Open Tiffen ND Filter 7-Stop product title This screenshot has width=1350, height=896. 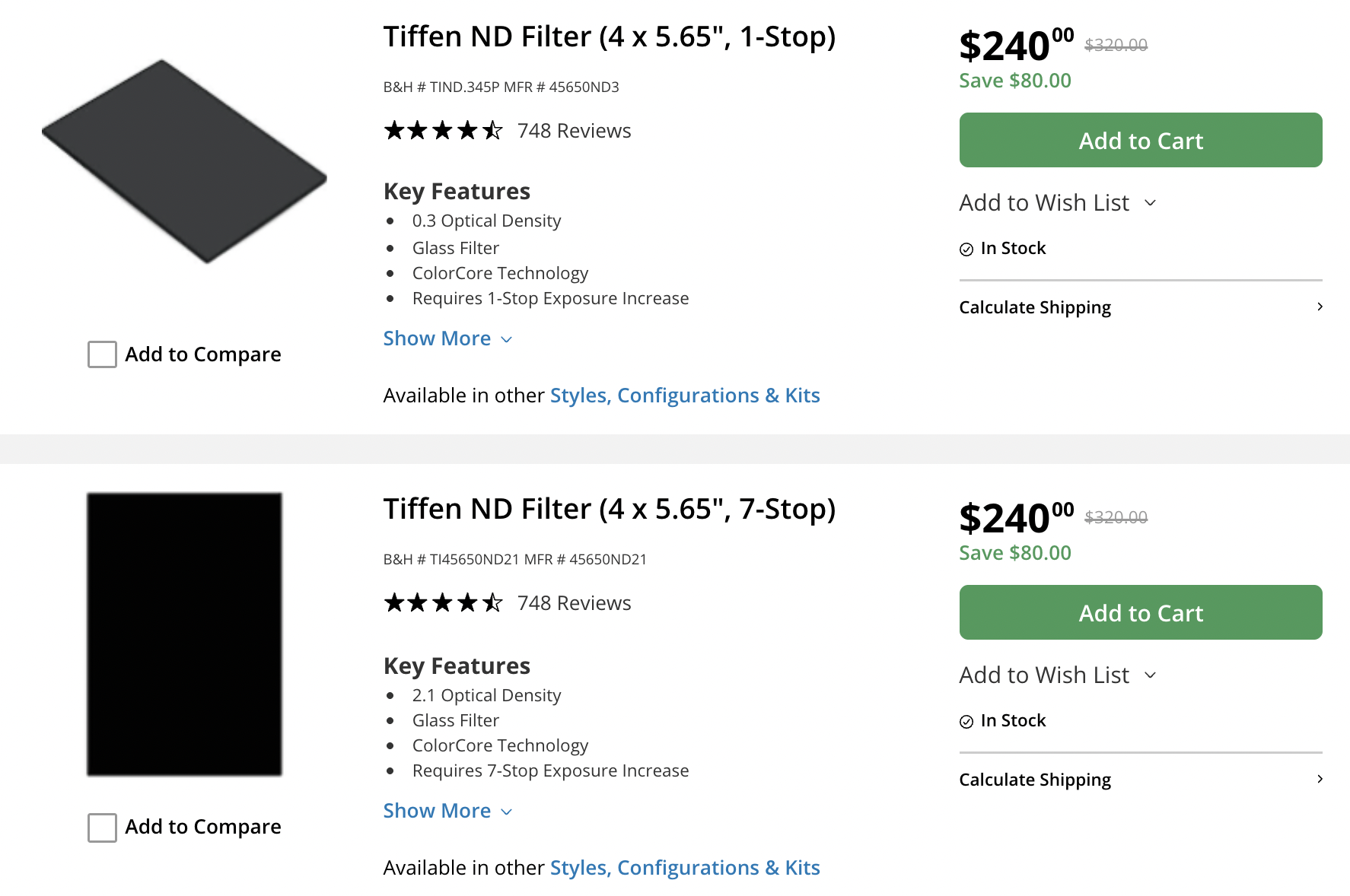pyautogui.click(x=609, y=509)
